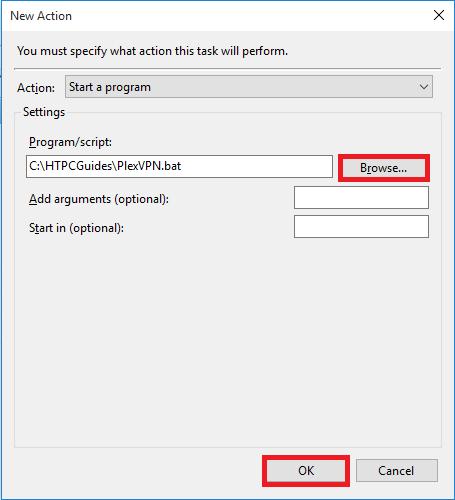The width and height of the screenshot is (455, 500).
Task: Focus the Start in (optional) text box
Action: (x=361, y=227)
